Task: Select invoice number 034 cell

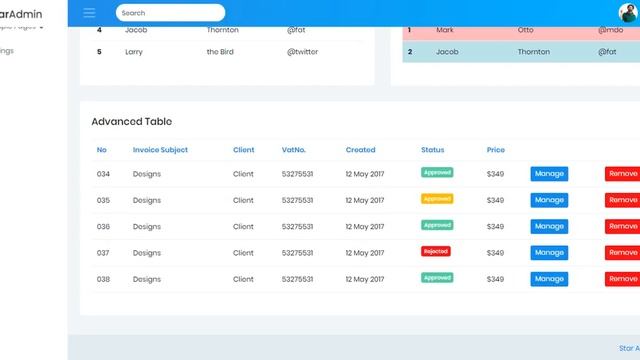Action: (103, 174)
